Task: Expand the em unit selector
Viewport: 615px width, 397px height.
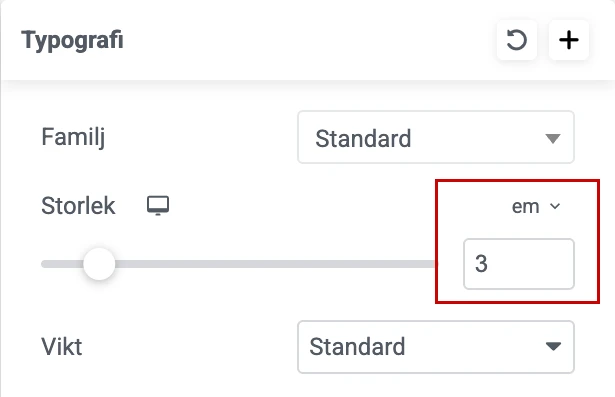Action: 536,206
